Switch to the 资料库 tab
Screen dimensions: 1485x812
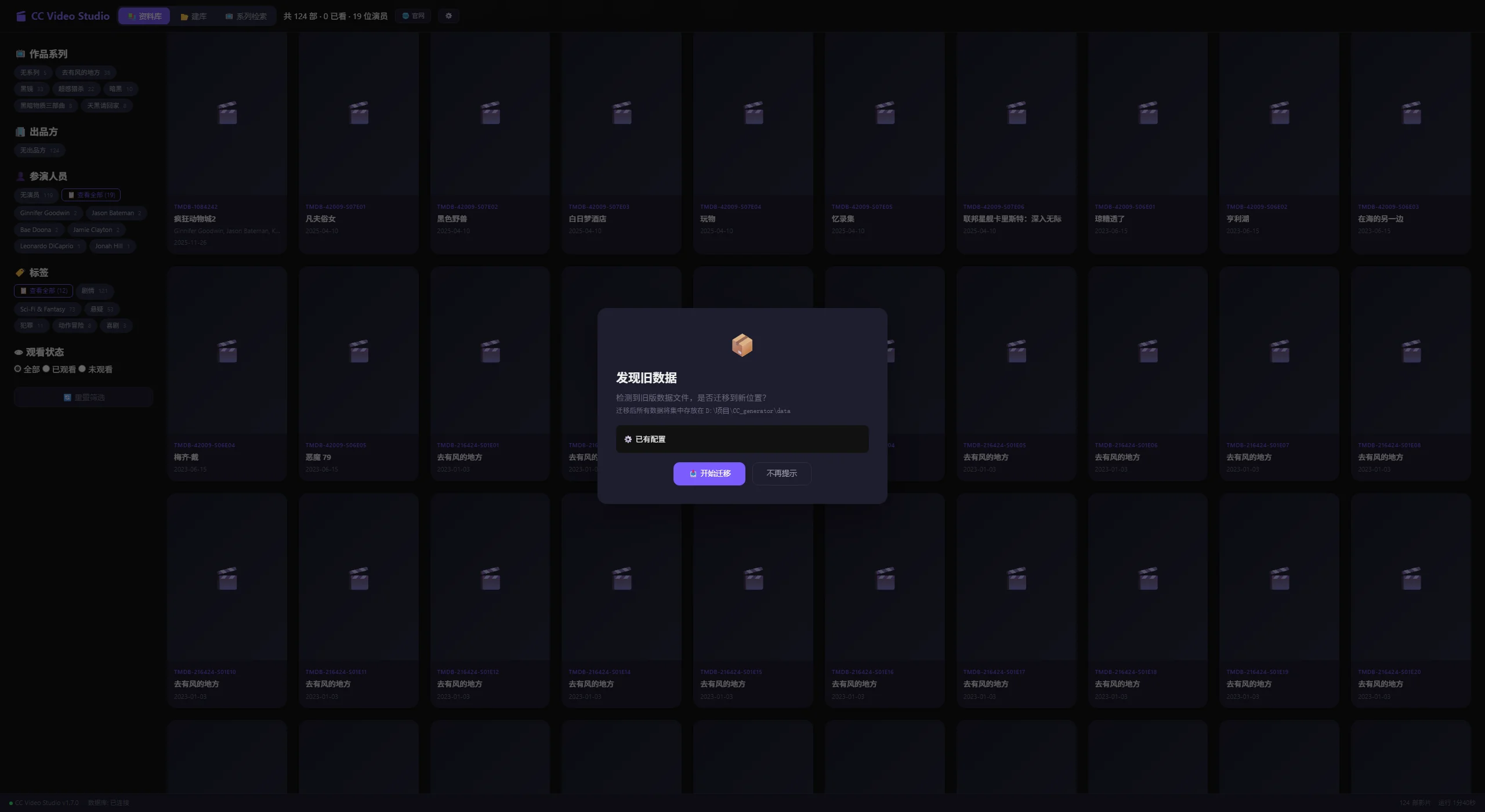click(144, 16)
